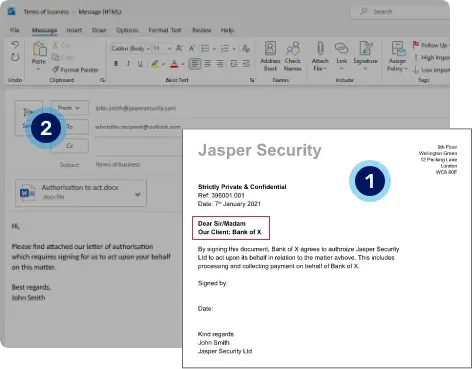Open Clipboard group dialog launcher
The height and width of the screenshot is (369, 472).
click(102, 80)
